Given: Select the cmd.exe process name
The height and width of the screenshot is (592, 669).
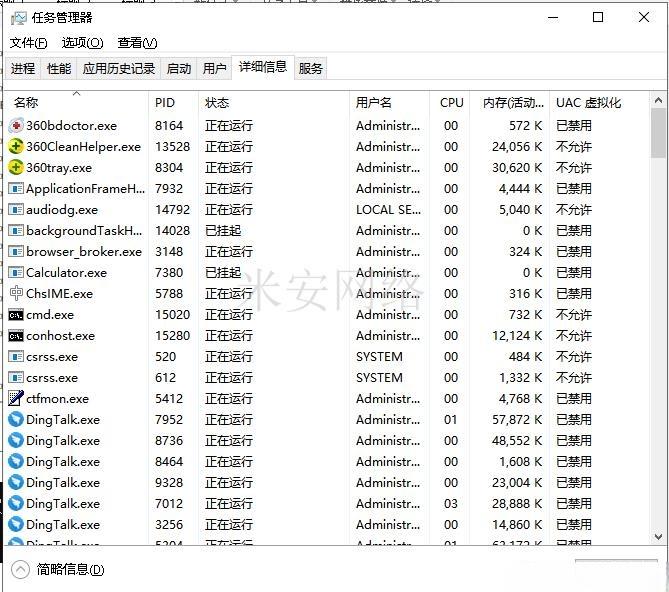Looking at the screenshot, I should point(50,315).
